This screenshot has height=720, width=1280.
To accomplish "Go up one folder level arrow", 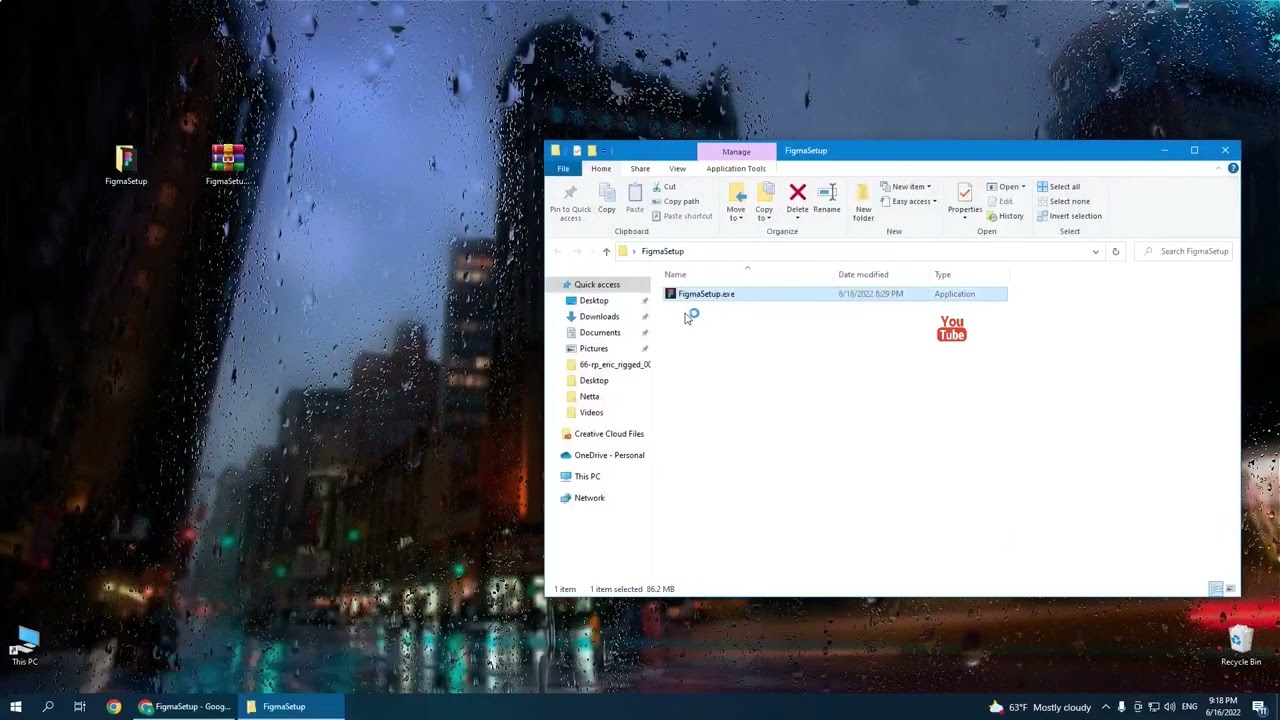I will point(606,252).
